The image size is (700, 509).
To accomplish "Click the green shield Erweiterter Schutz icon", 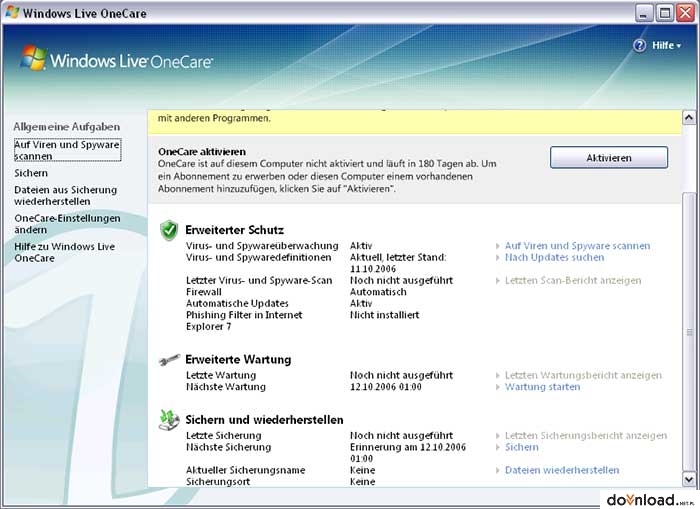I will pyautogui.click(x=169, y=230).
